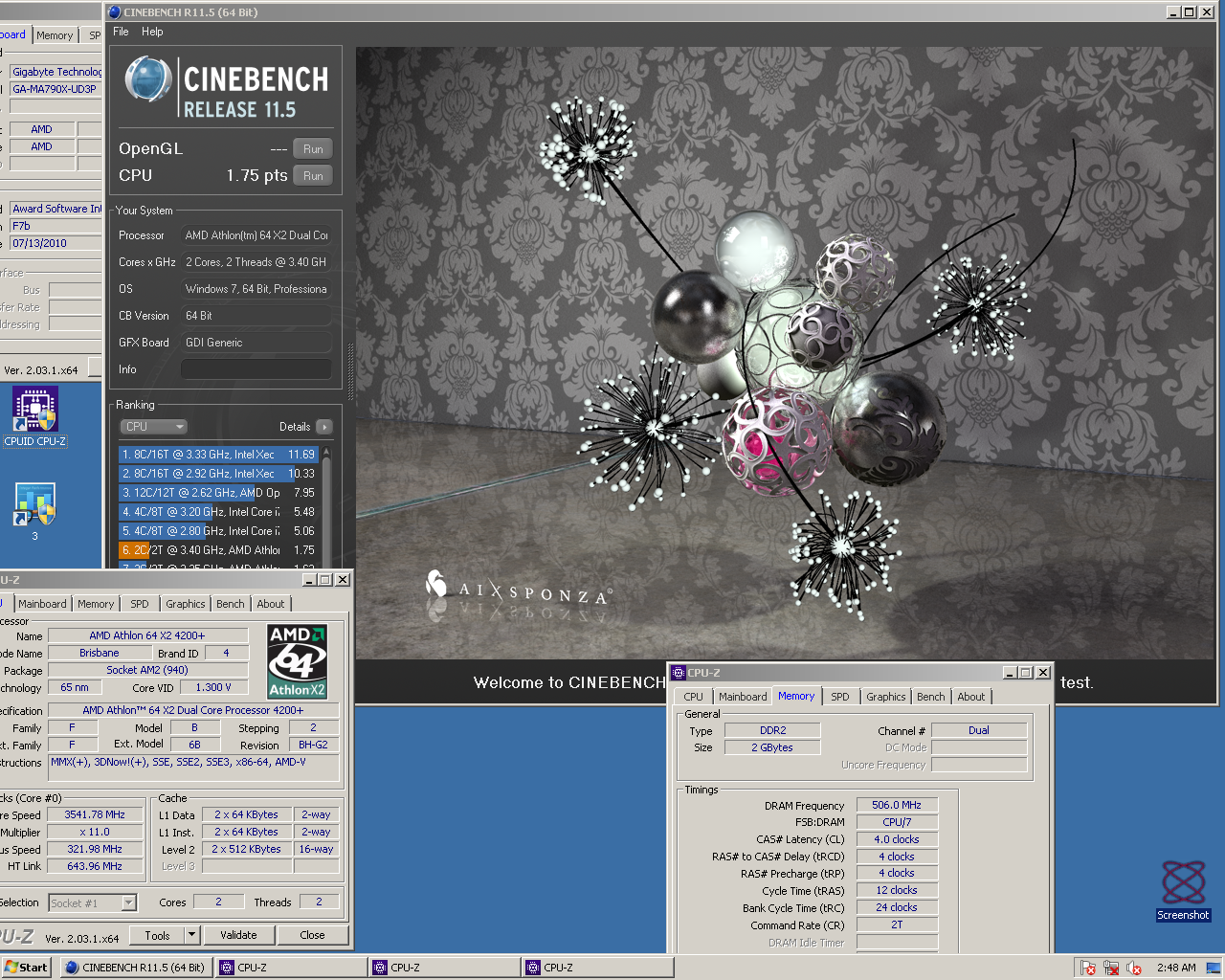Open SPD tab in CPU-Z processor window
Screen dimensions: 1225x980
click(140, 604)
